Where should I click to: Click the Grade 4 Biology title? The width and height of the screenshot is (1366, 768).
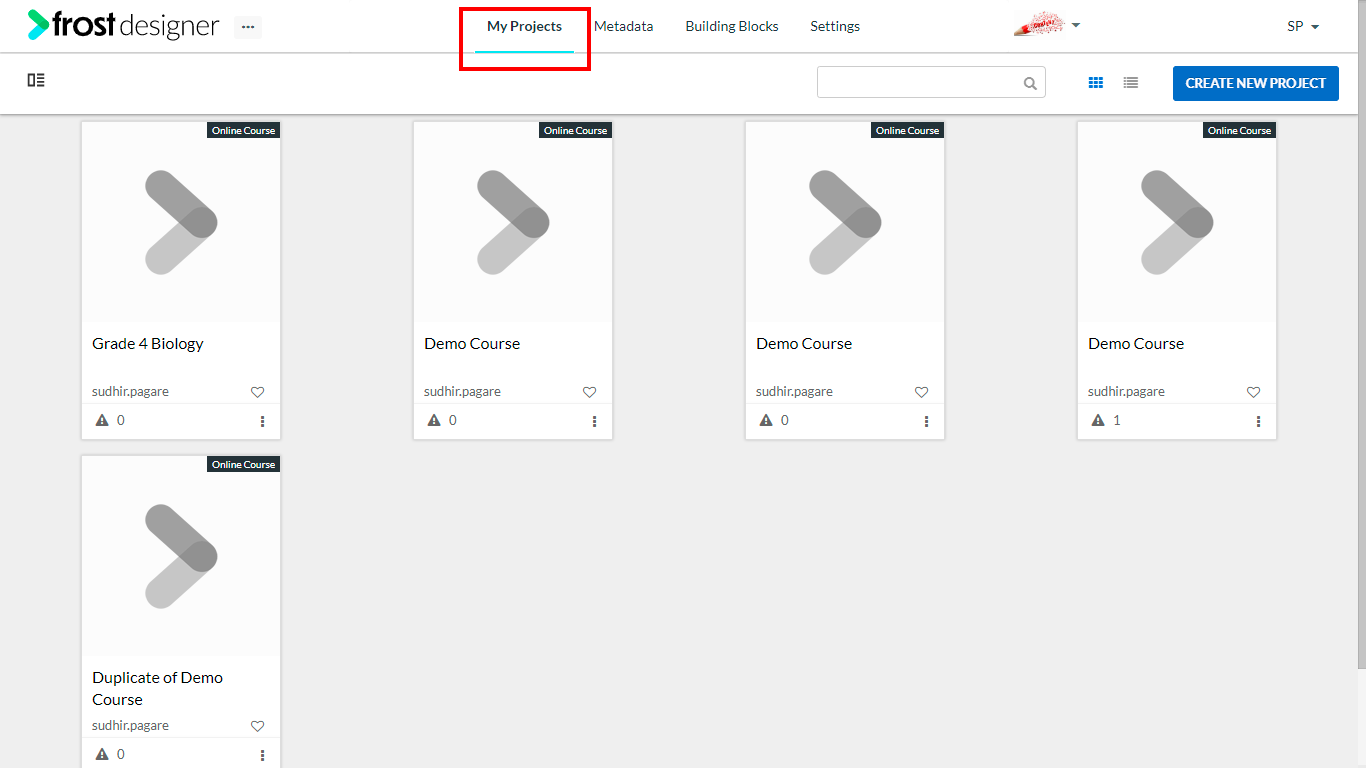[148, 344]
